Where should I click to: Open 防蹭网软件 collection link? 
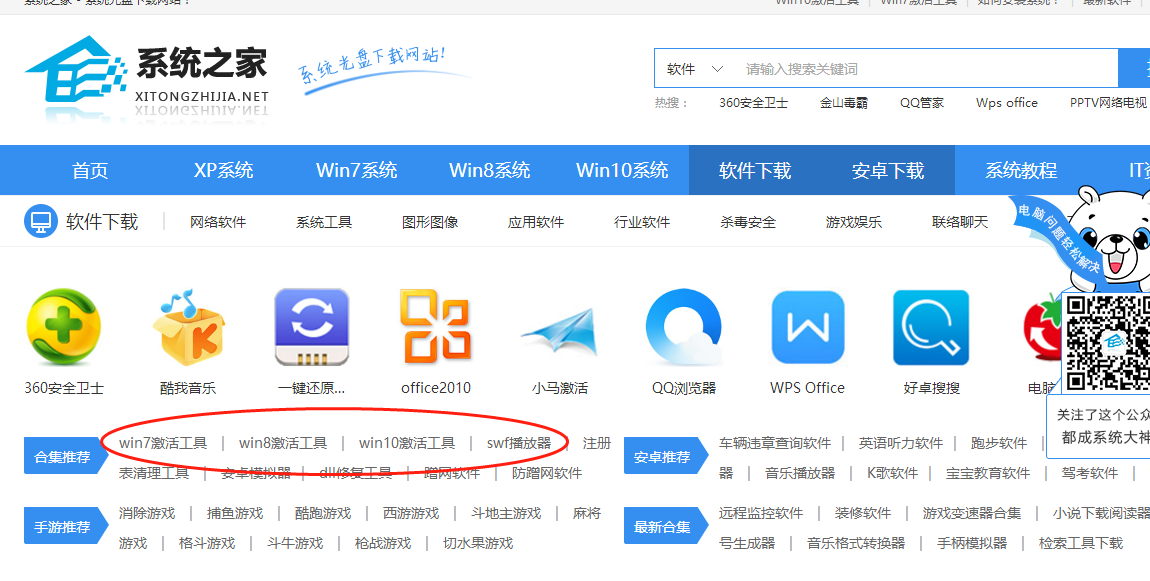(547, 473)
